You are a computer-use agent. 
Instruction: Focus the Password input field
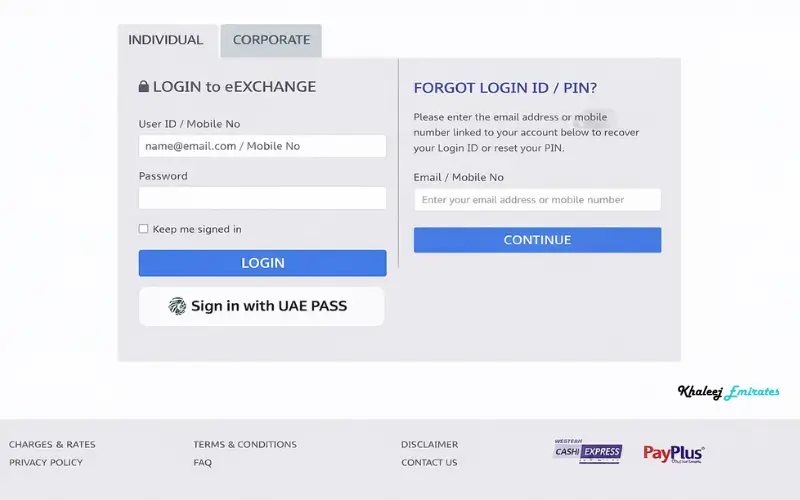click(x=262, y=198)
